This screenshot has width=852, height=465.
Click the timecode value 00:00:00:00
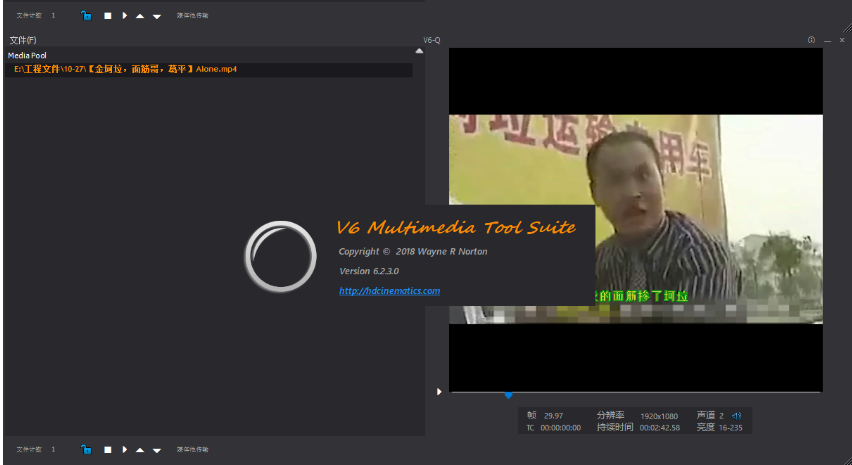pyautogui.click(x=561, y=428)
